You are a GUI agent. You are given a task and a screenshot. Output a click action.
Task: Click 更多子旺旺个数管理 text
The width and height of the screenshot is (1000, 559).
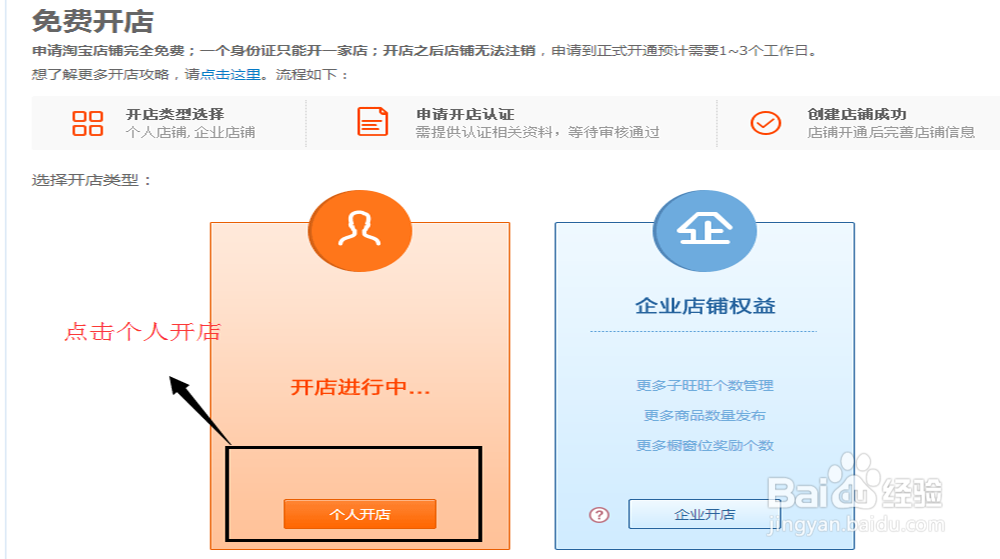tap(705, 386)
